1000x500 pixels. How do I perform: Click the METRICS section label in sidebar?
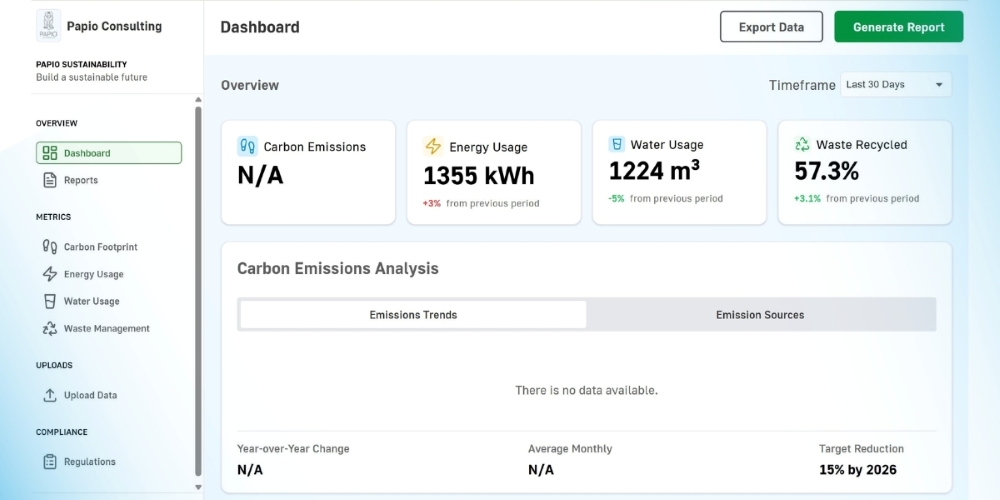pos(54,217)
